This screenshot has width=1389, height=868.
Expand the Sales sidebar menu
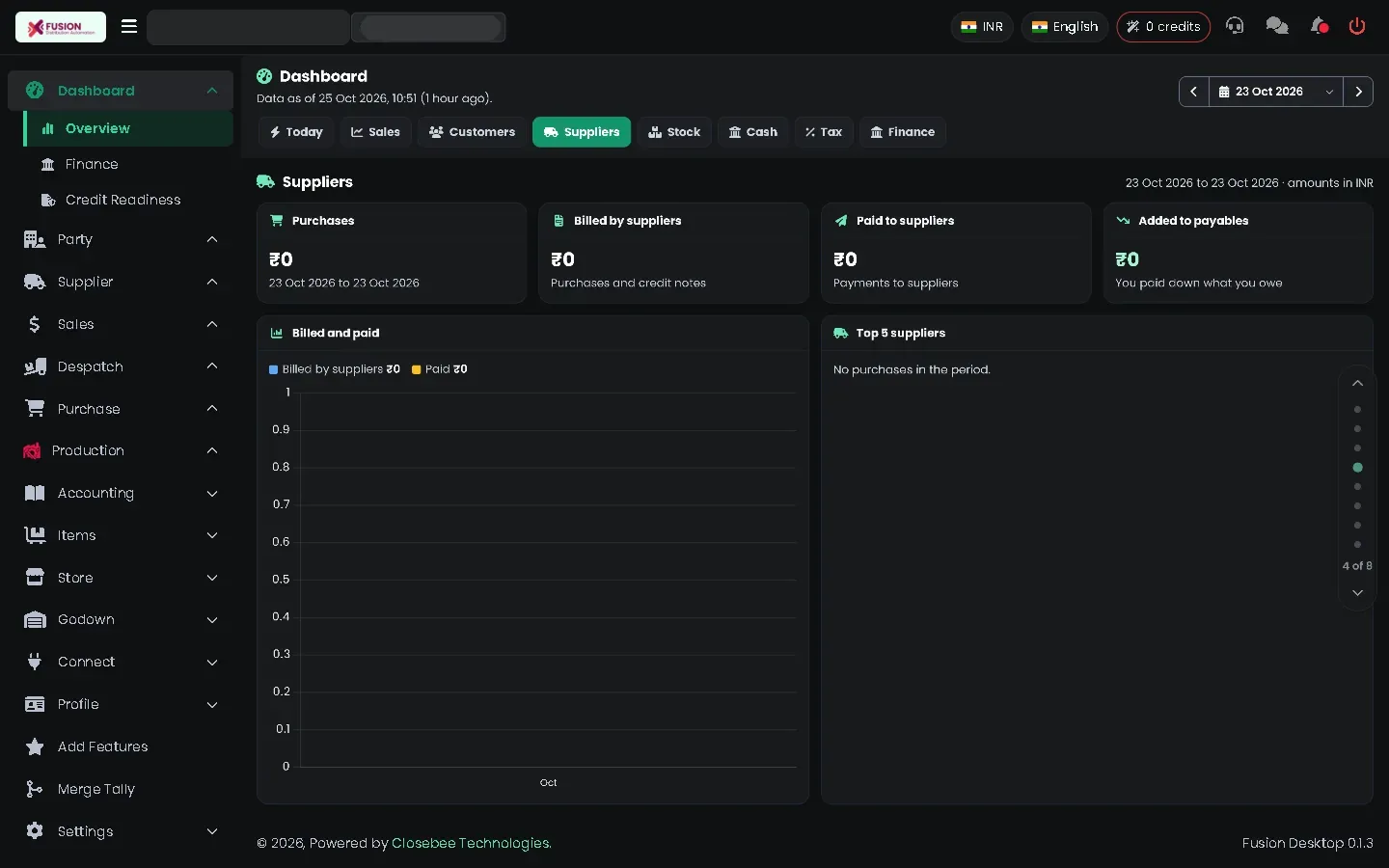[121, 324]
